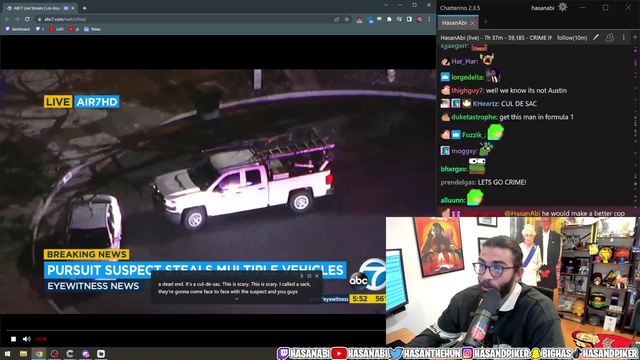Click username lorgedelta in chat
This screenshot has width=640, height=360.
468,77
